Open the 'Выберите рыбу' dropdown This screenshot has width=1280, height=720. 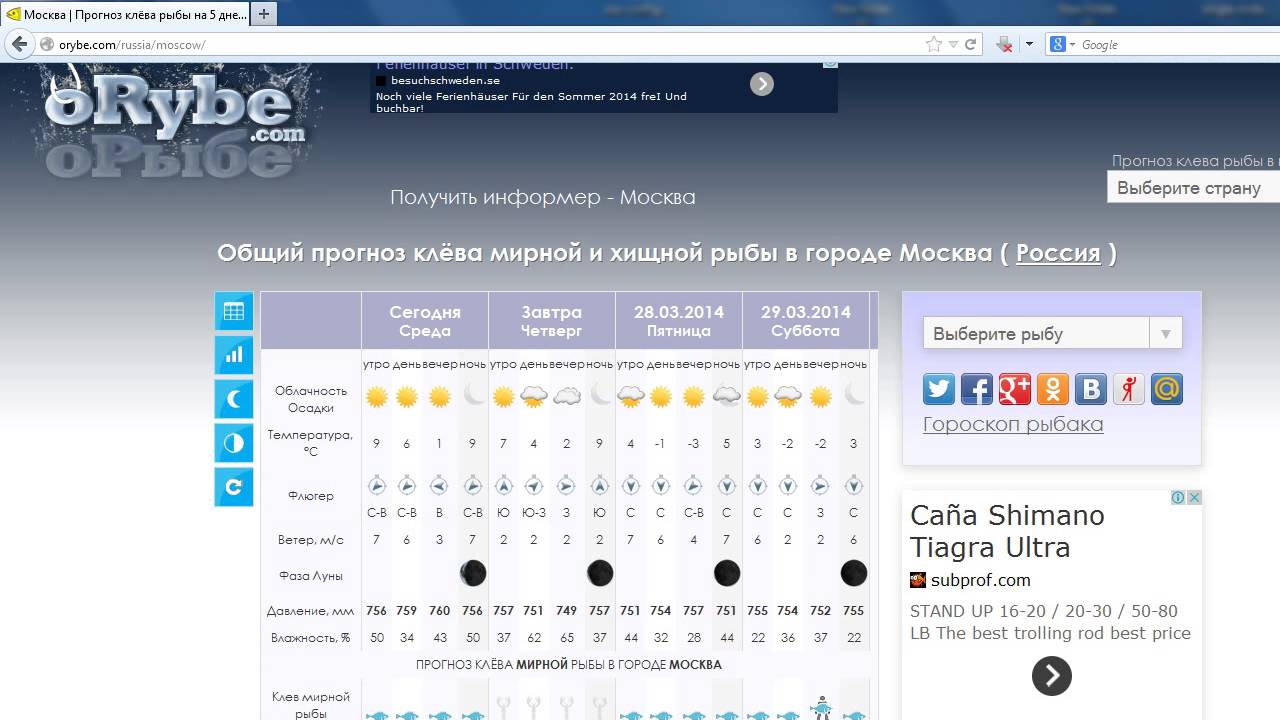[1052, 334]
